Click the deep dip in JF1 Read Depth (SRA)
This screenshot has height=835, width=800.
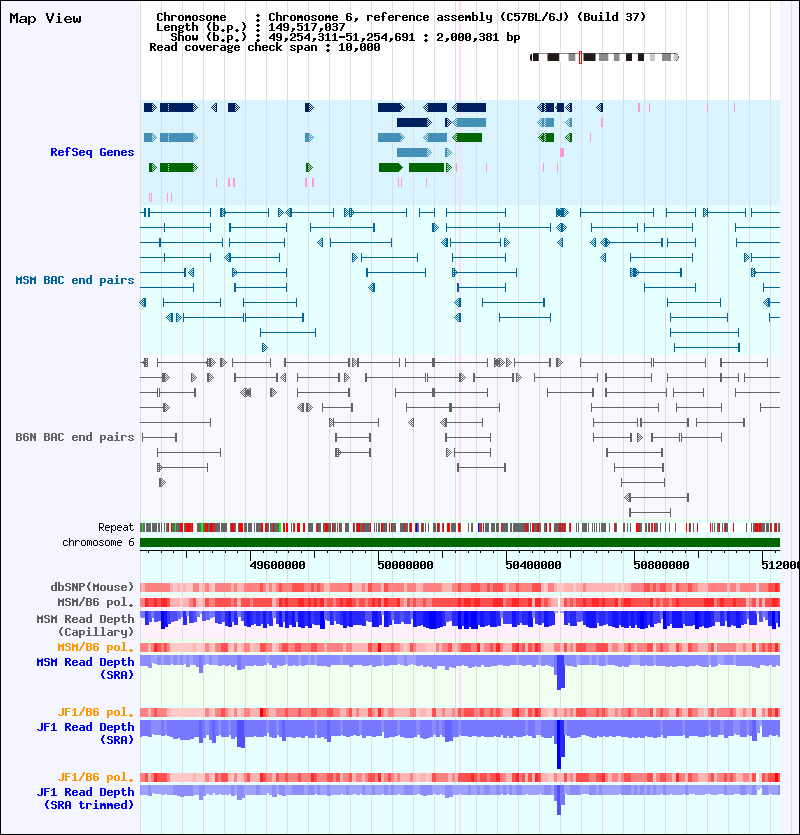(x=560, y=744)
